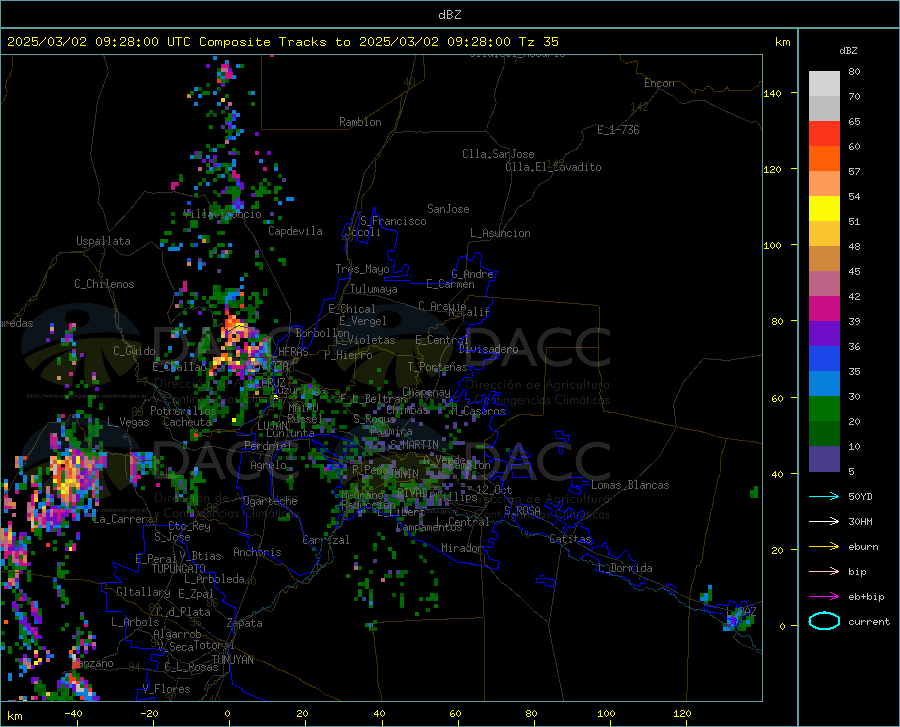Click the Ugarteche map label
This screenshot has height=727, width=900.
click(x=270, y=501)
